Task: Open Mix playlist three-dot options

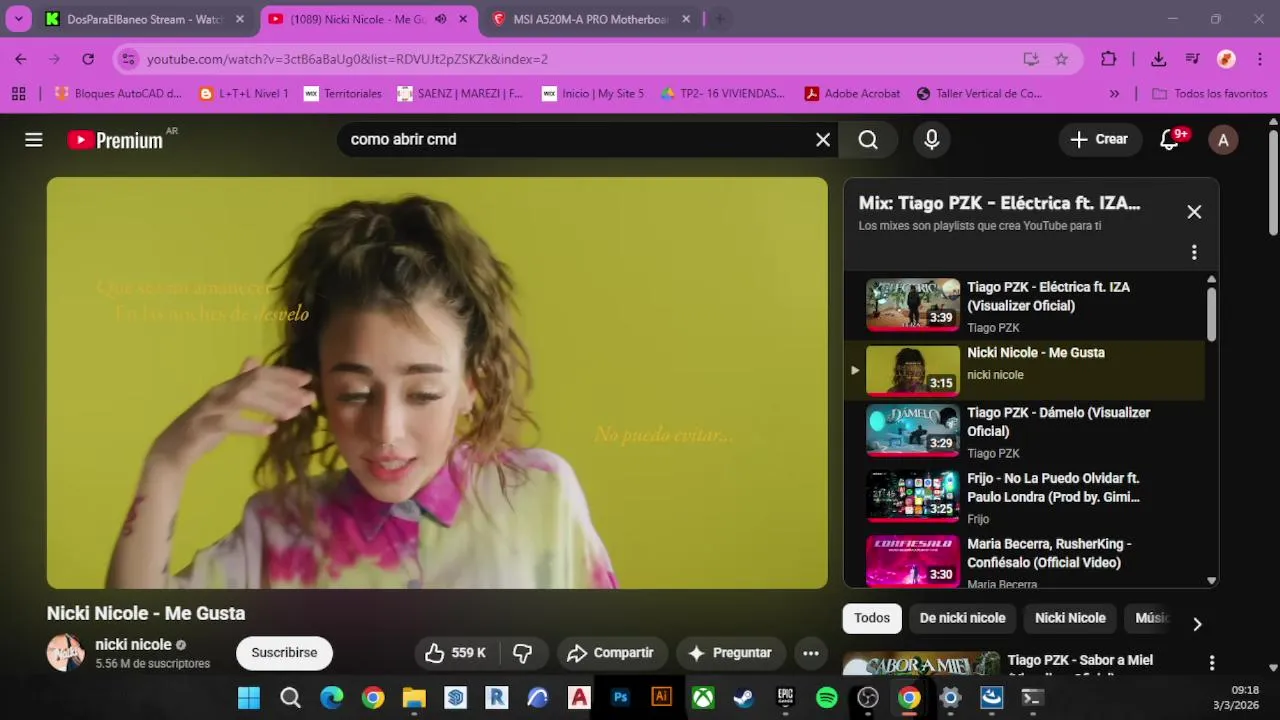Action: pyautogui.click(x=1194, y=252)
